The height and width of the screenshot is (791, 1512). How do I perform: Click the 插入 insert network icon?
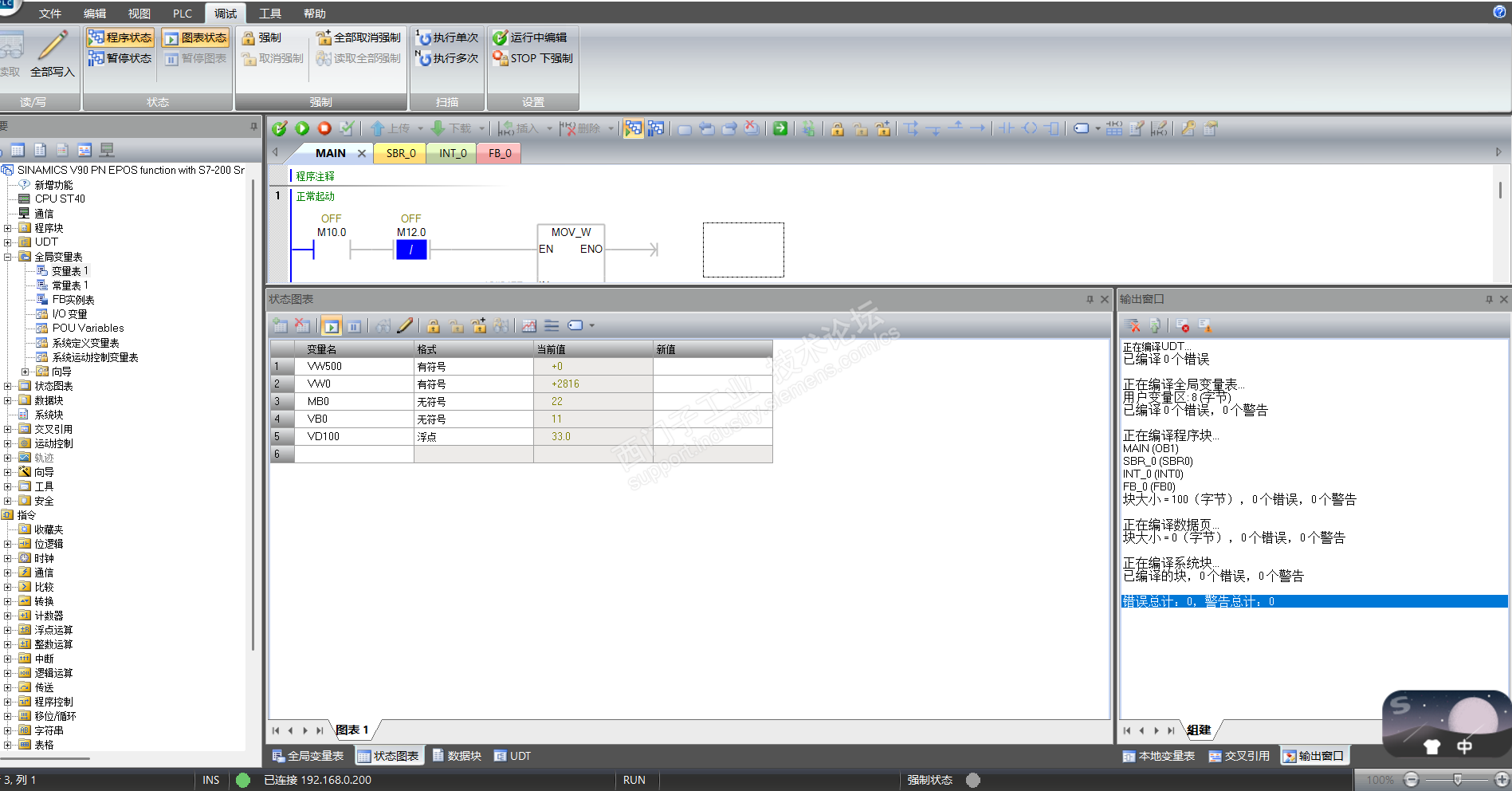pos(505,128)
